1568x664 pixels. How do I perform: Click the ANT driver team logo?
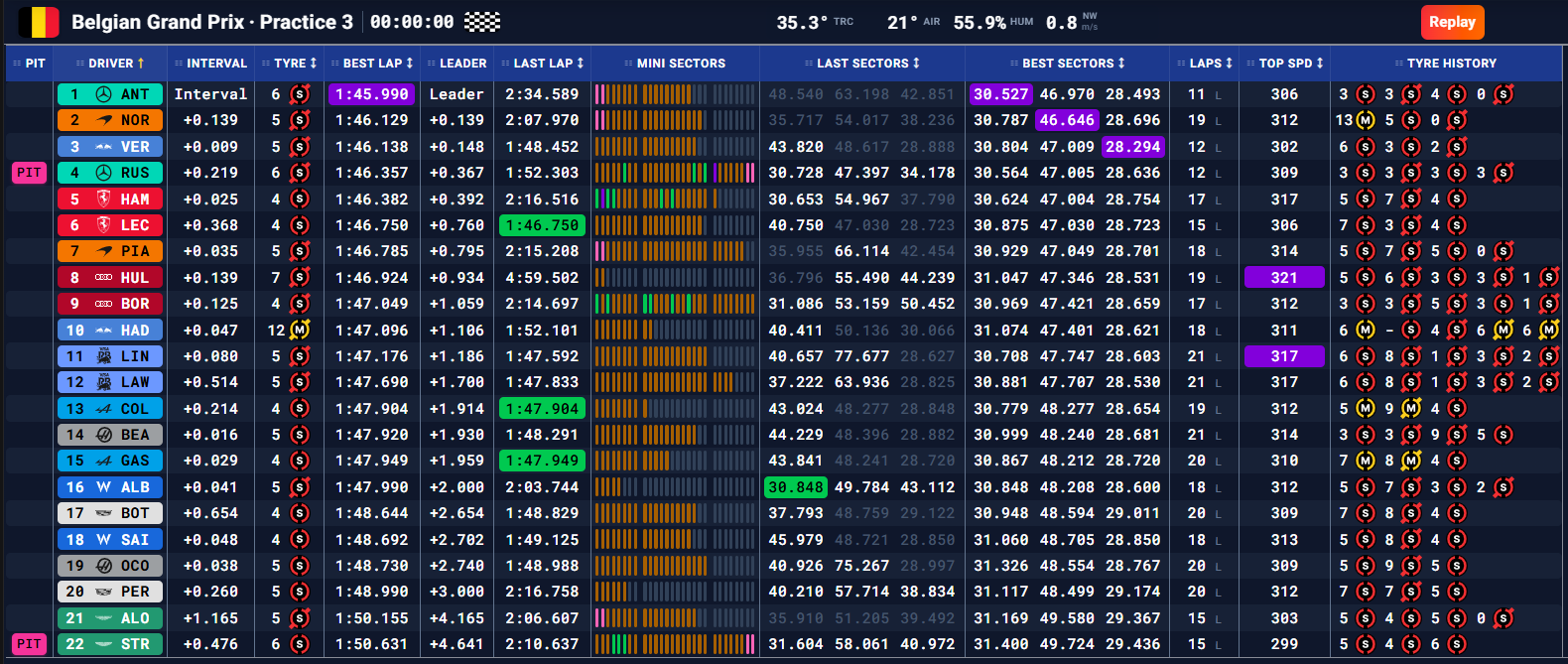point(103,94)
